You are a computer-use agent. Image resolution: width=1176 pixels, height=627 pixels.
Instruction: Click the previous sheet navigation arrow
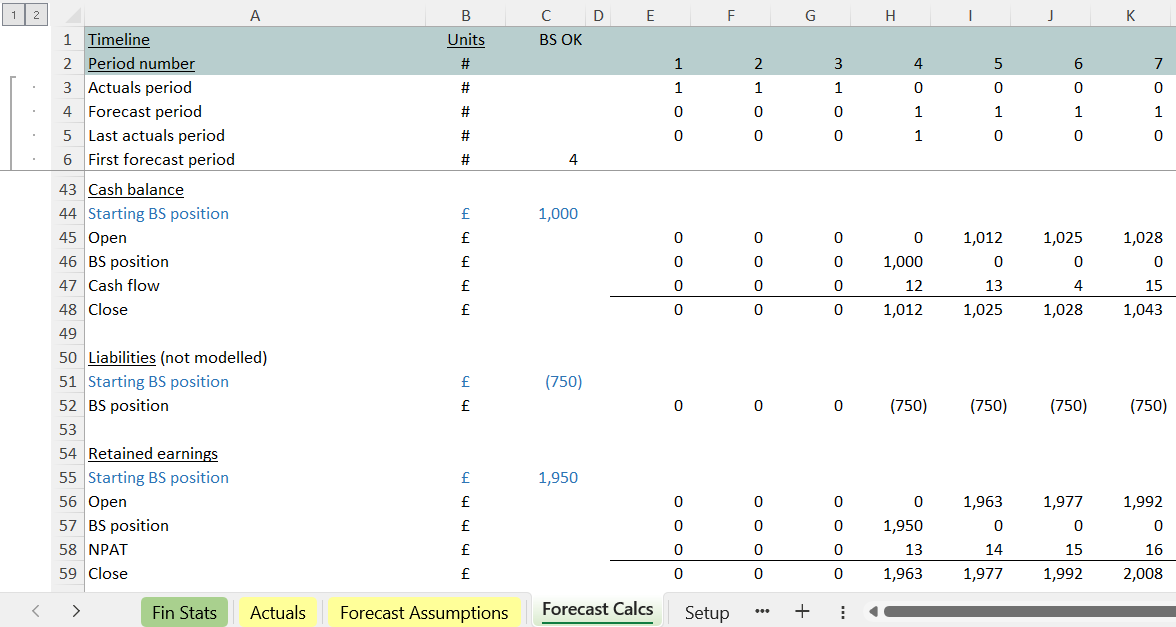36,612
